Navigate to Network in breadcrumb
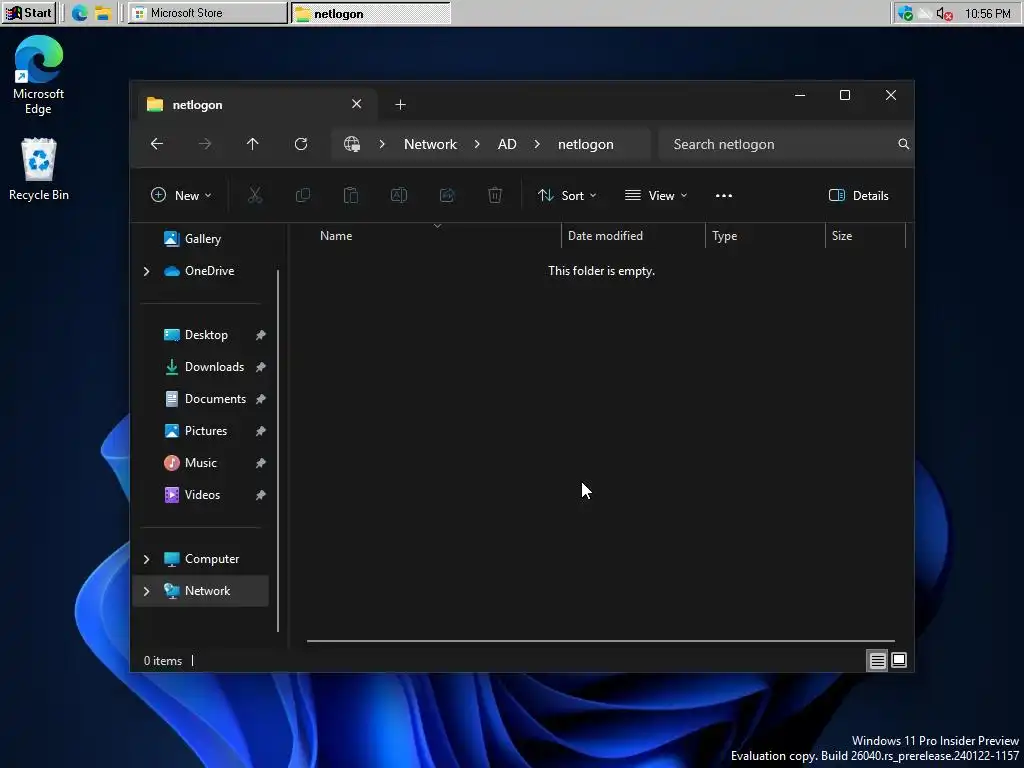Screen dimensions: 1024x768 click(x=430, y=144)
